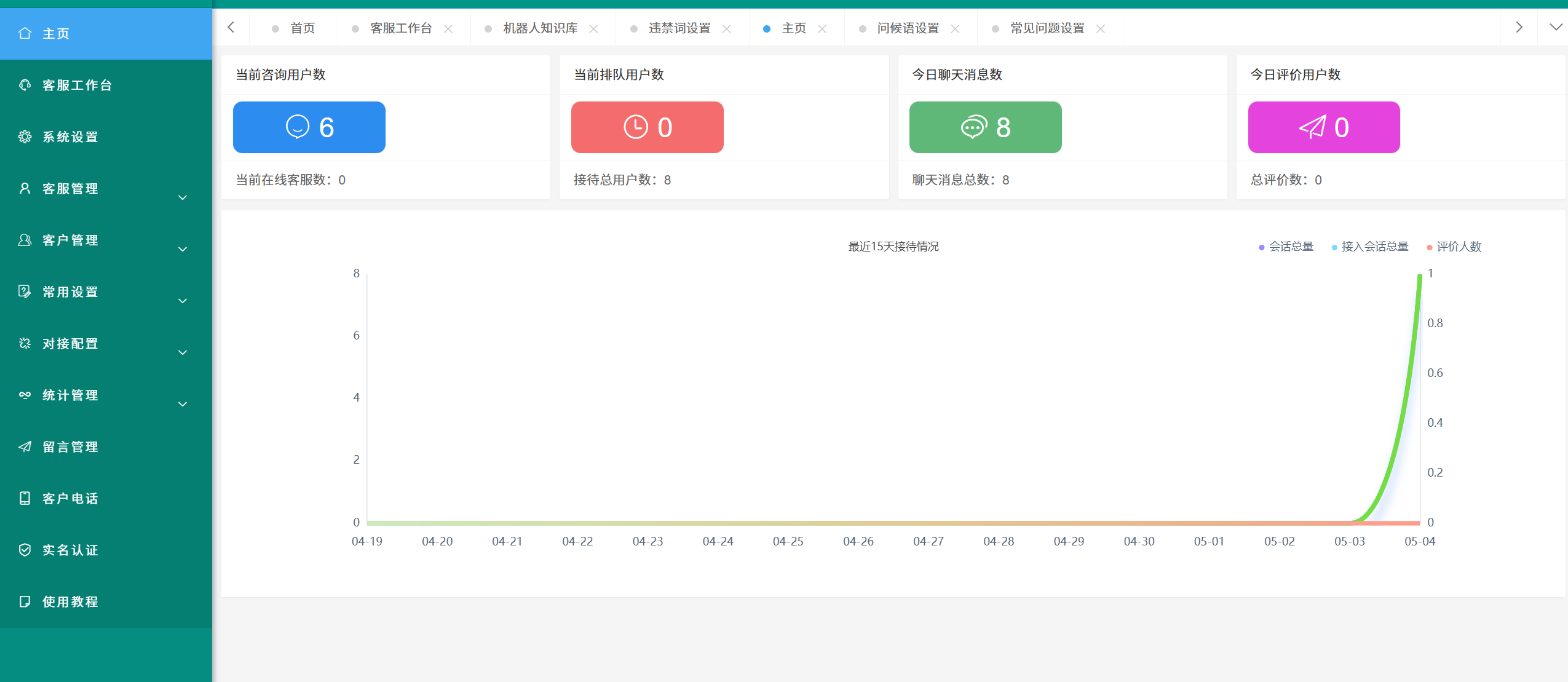Click the document icon for 使用教程

click(x=25, y=601)
